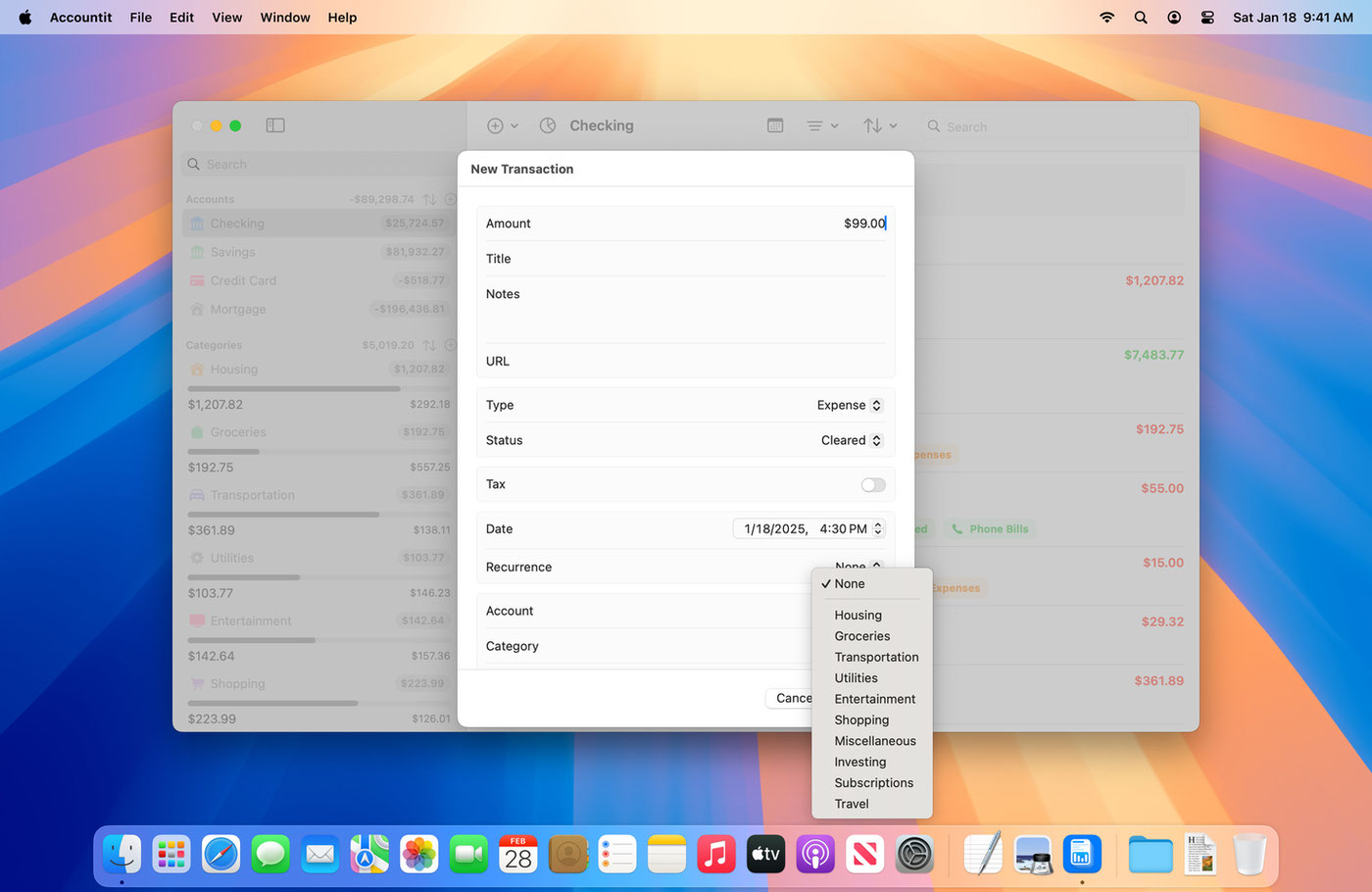The image size is (1372, 892).
Task: Open the View menu
Action: tap(227, 18)
